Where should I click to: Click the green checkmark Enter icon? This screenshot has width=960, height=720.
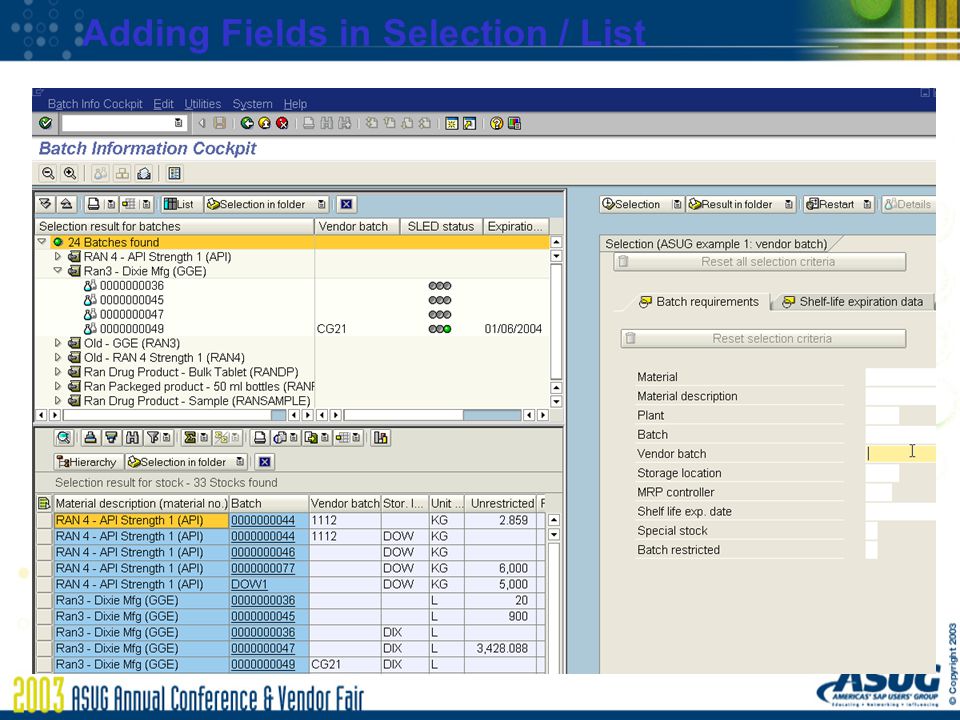coord(45,123)
